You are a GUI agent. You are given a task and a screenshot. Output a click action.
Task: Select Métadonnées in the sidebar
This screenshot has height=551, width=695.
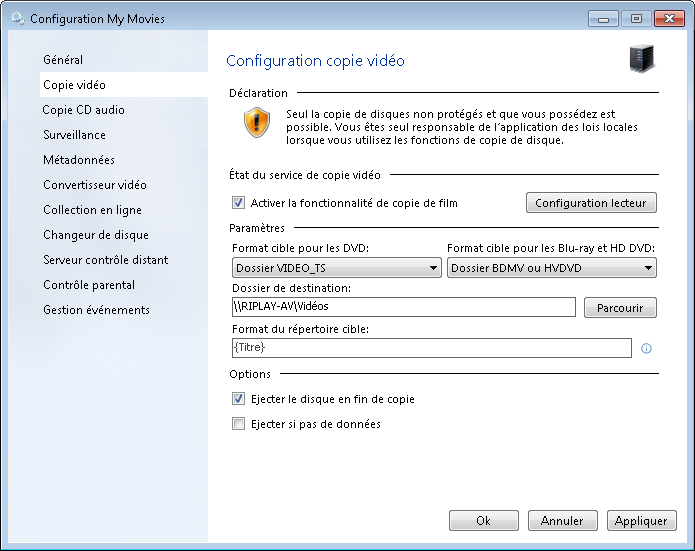coord(79,160)
